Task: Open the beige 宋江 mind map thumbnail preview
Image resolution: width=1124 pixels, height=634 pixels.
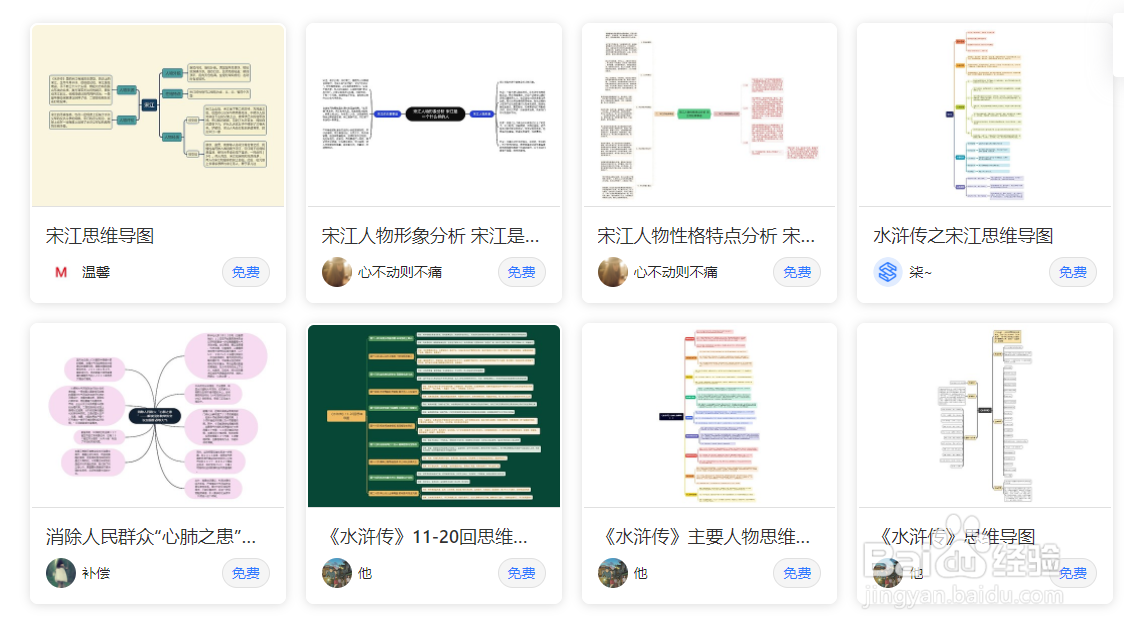Action: click(157, 113)
